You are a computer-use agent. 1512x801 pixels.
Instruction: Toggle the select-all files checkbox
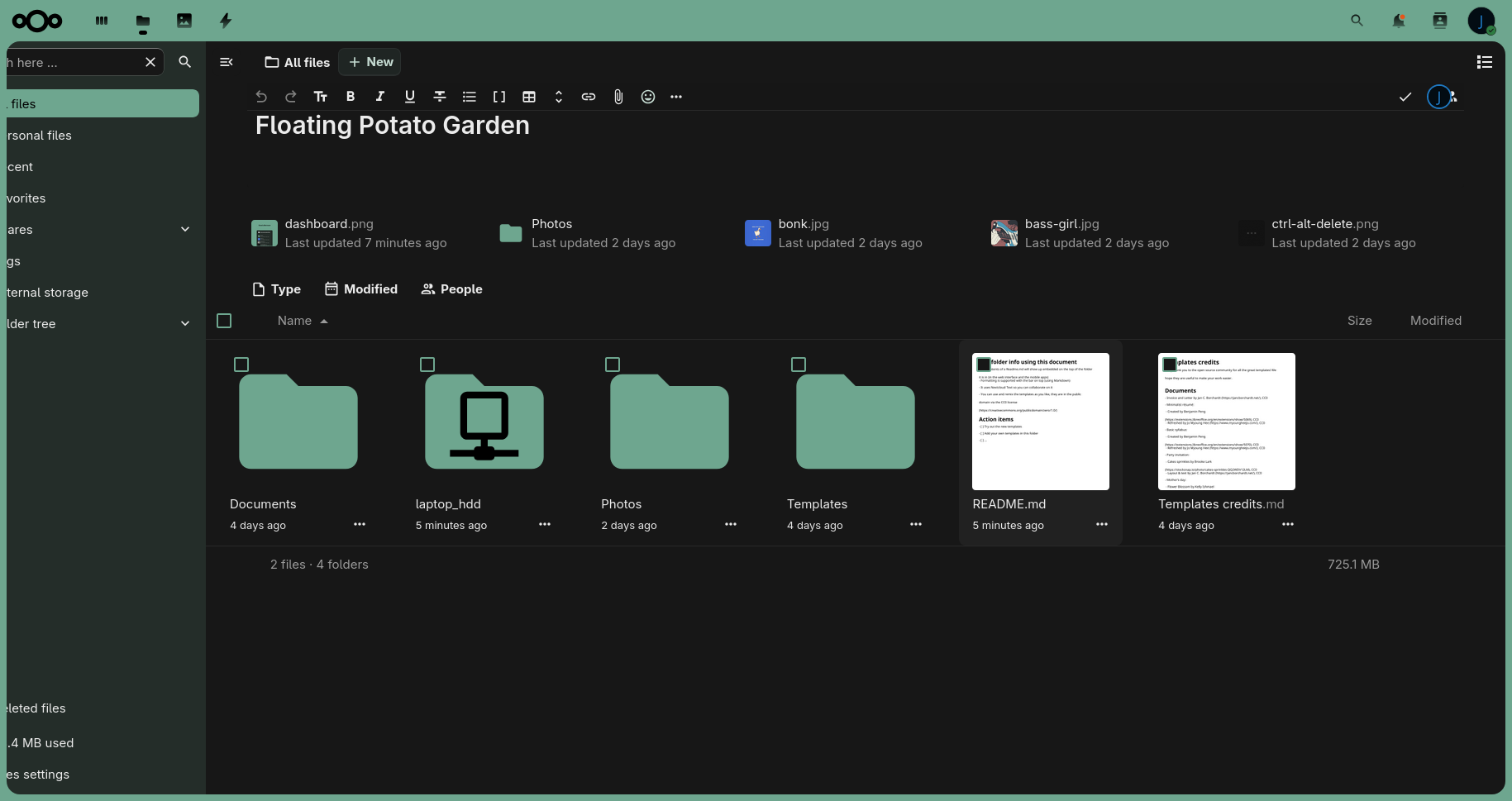[x=224, y=321]
